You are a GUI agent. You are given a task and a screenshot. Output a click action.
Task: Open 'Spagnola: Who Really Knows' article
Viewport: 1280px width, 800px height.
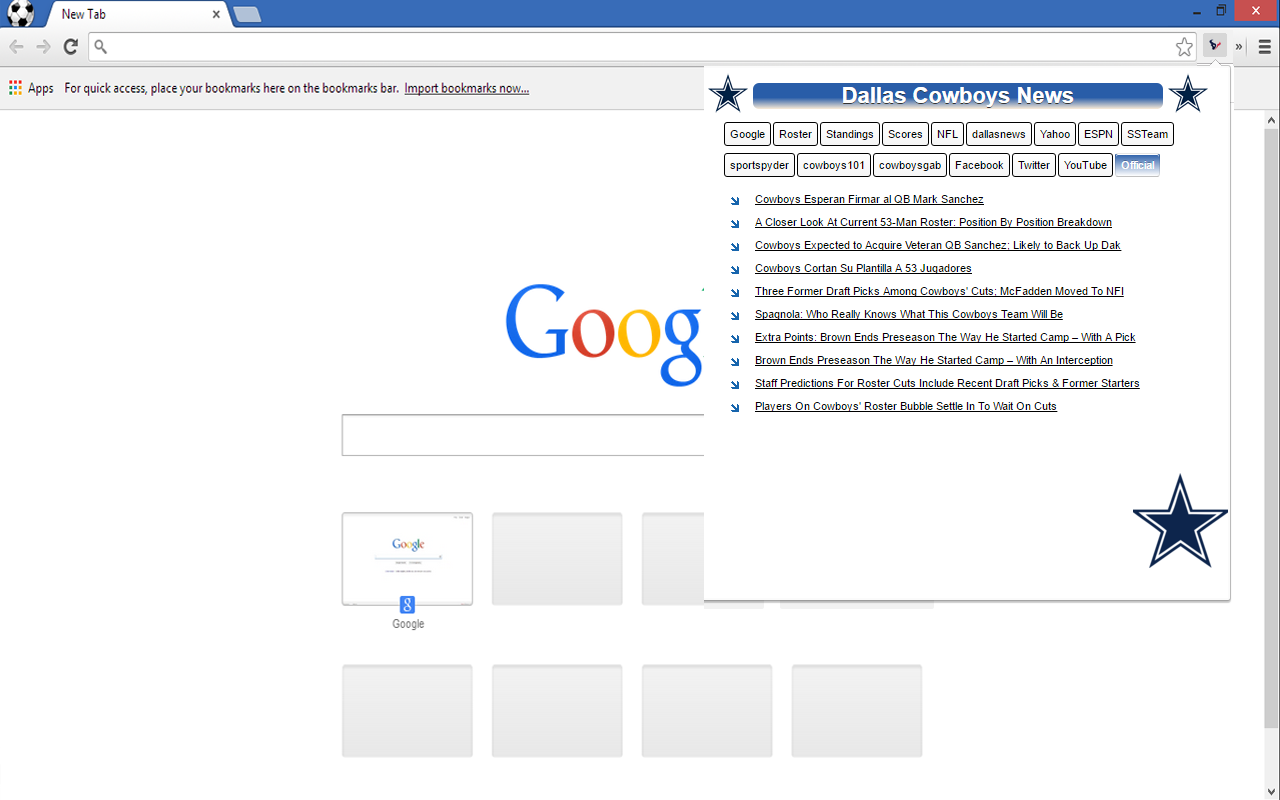tap(909, 314)
